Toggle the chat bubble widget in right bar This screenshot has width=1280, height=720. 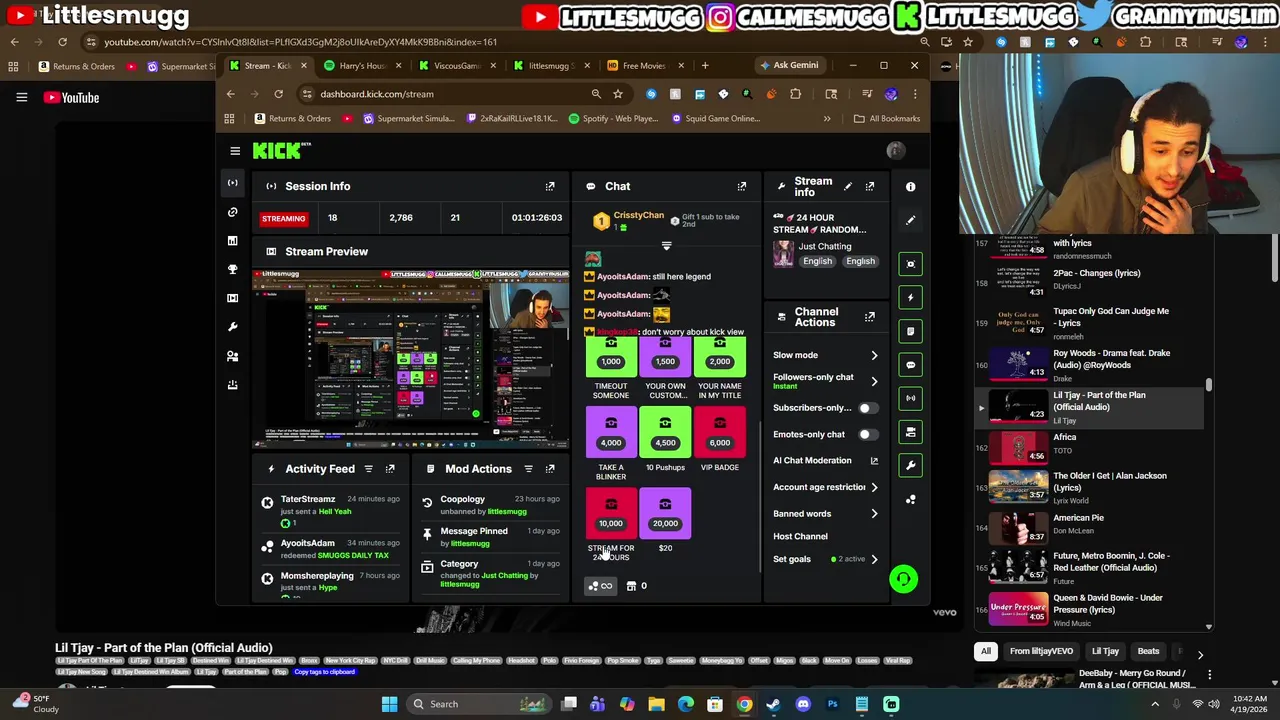[911, 365]
